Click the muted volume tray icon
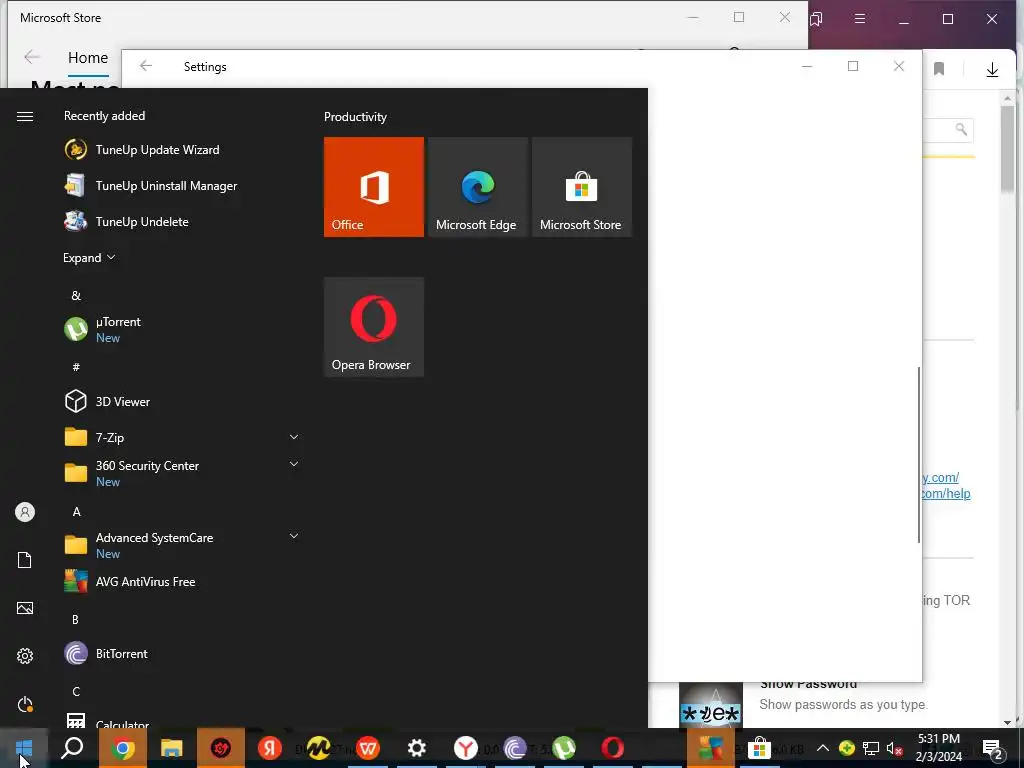 pyautogui.click(x=895, y=748)
